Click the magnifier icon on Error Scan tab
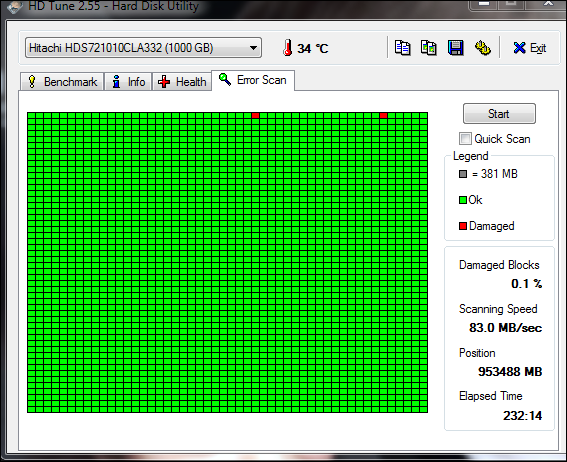This screenshot has width=567, height=462. [x=225, y=79]
